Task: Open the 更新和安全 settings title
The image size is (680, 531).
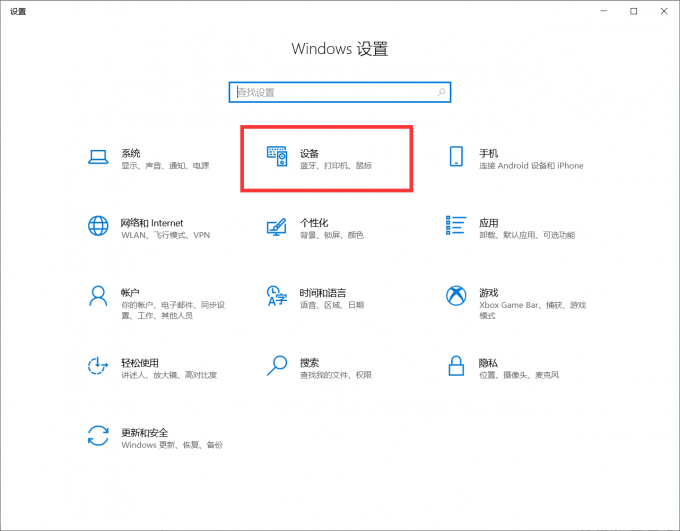Action: click(x=144, y=433)
